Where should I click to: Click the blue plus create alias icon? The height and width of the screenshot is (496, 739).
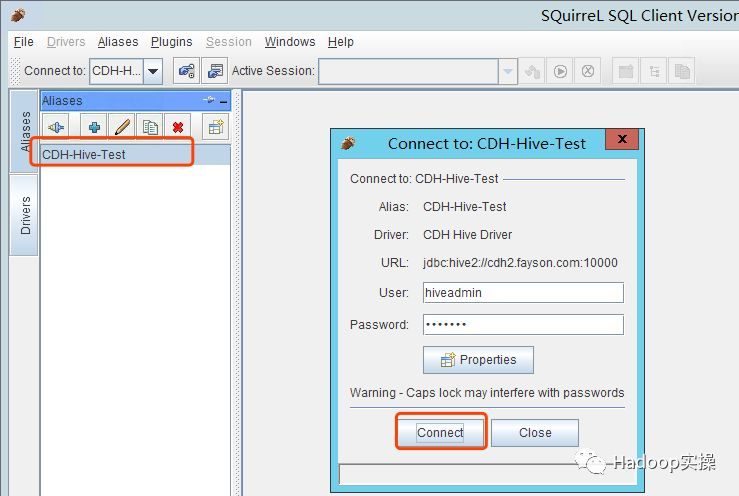point(94,127)
